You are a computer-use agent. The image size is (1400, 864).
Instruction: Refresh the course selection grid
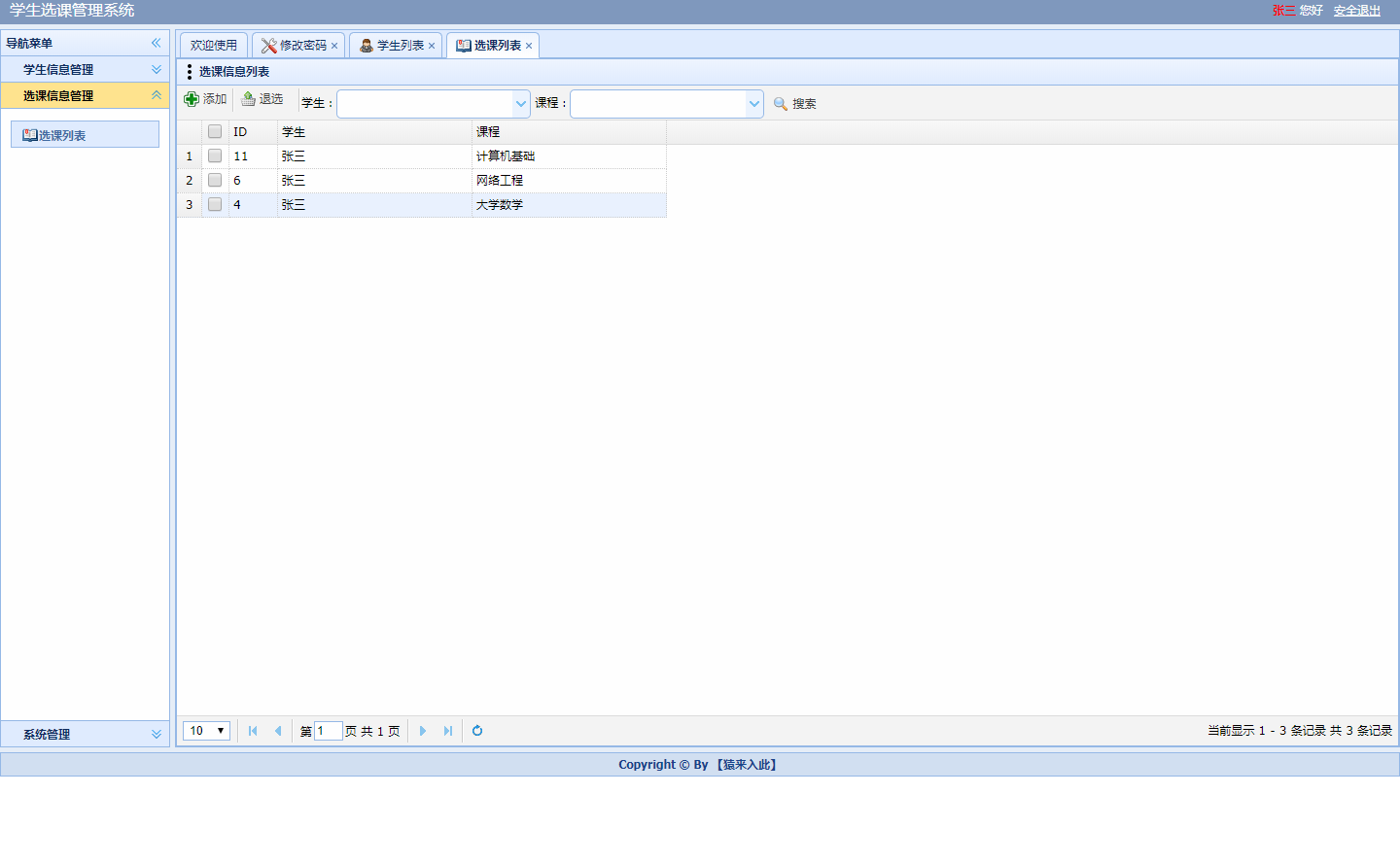point(477,731)
